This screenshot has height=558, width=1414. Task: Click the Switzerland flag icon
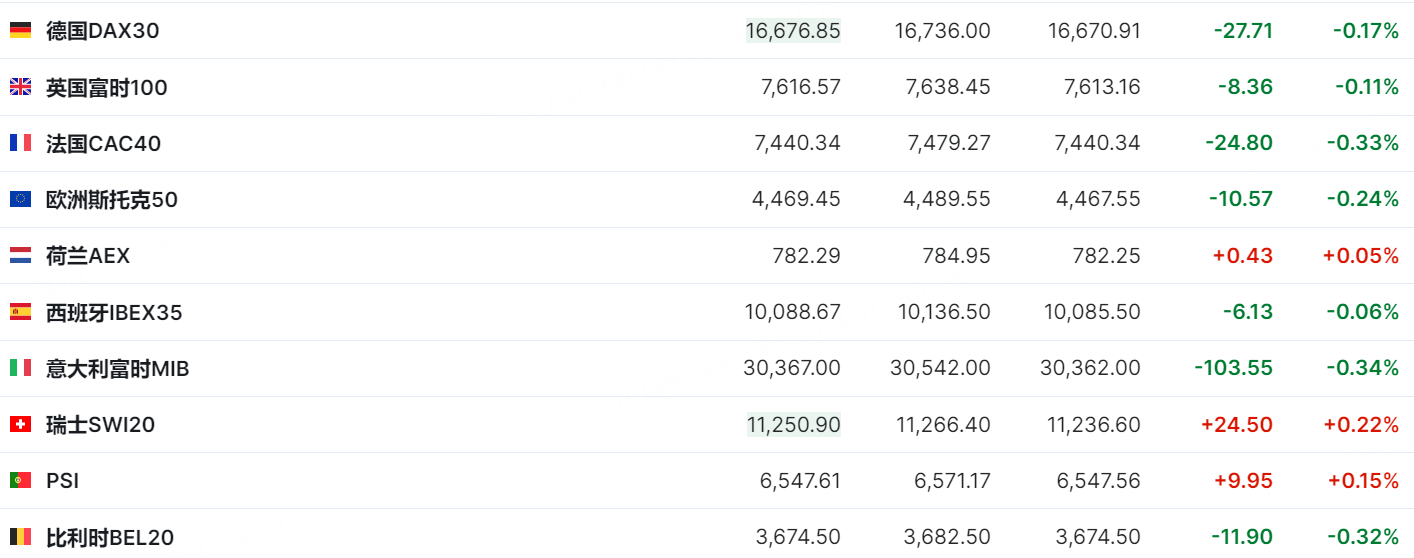(x=20, y=425)
